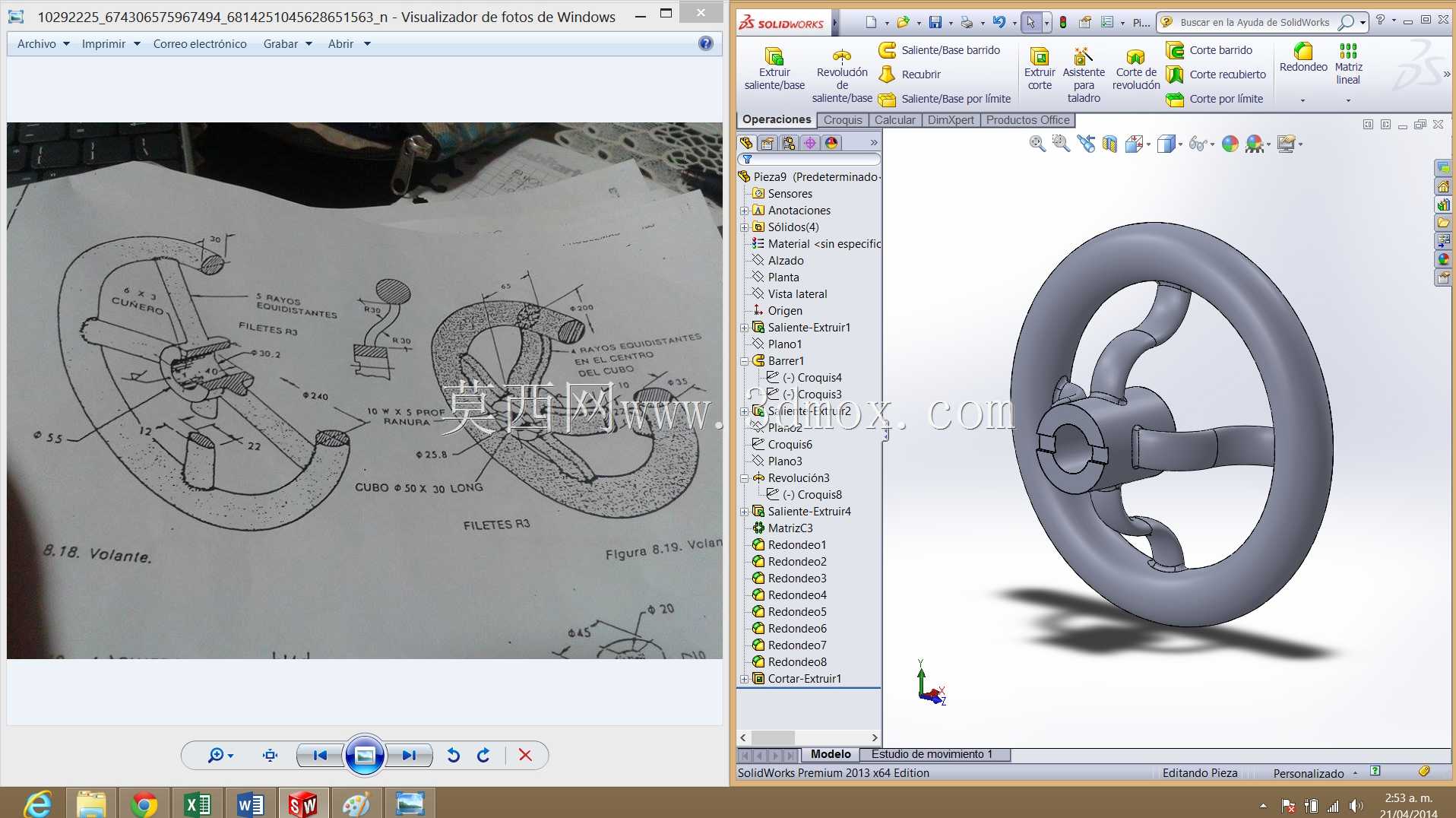This screenshot has width=1456, height=818.
Task: Click the Matriz lineal tool
Action: coord(1348,64)
